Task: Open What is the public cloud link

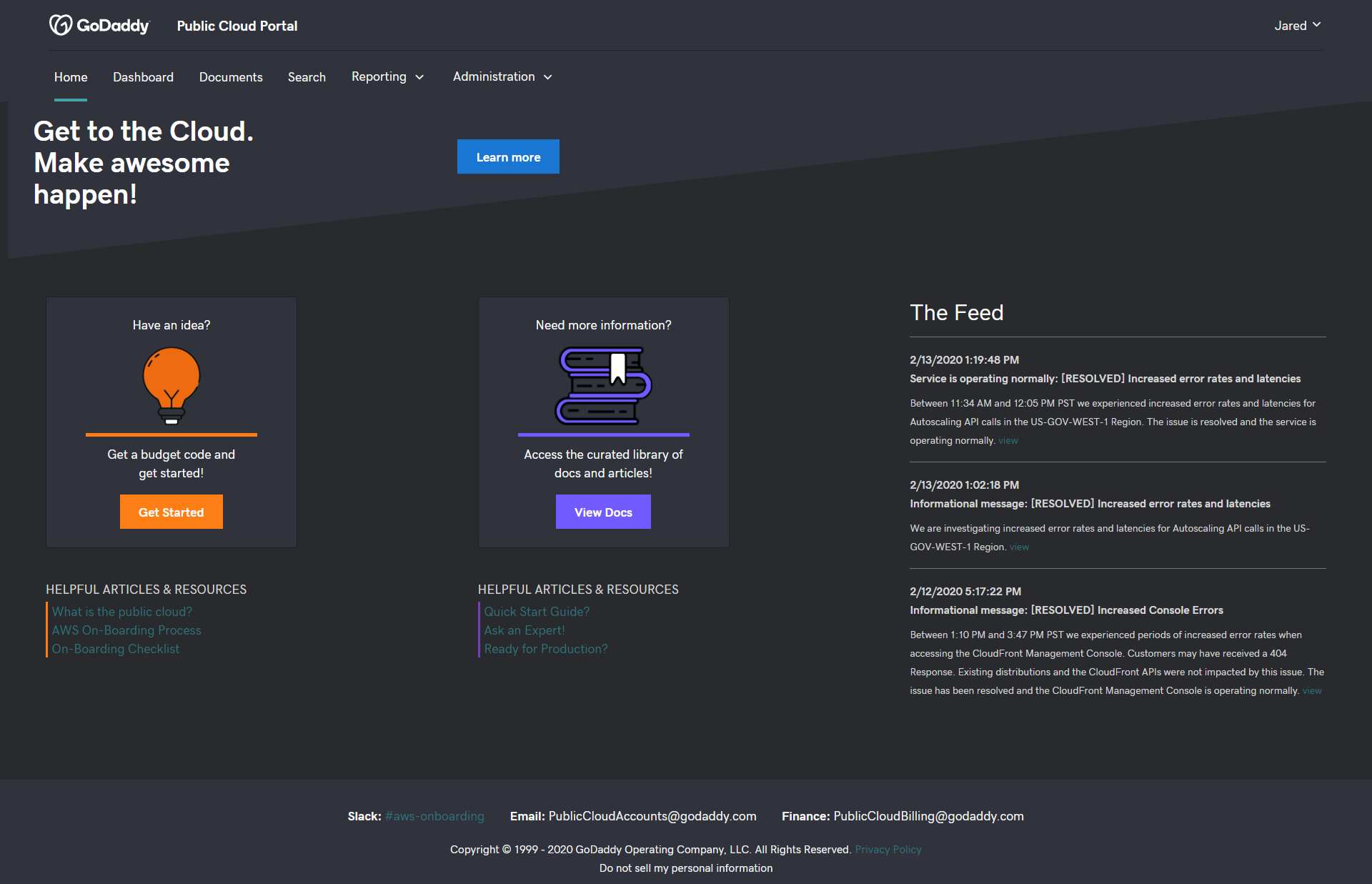Action: click(122, 612)
